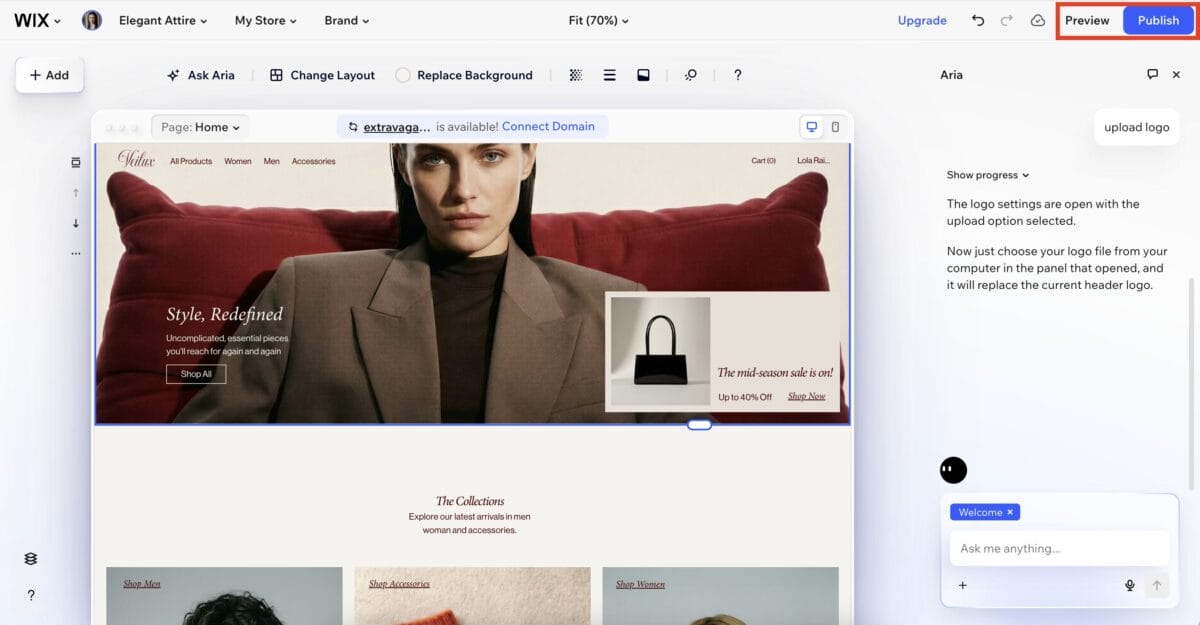
Task: Open the Fit (70%) zoom dropdown
Action: pyautogui.click(x=598, y=20)
